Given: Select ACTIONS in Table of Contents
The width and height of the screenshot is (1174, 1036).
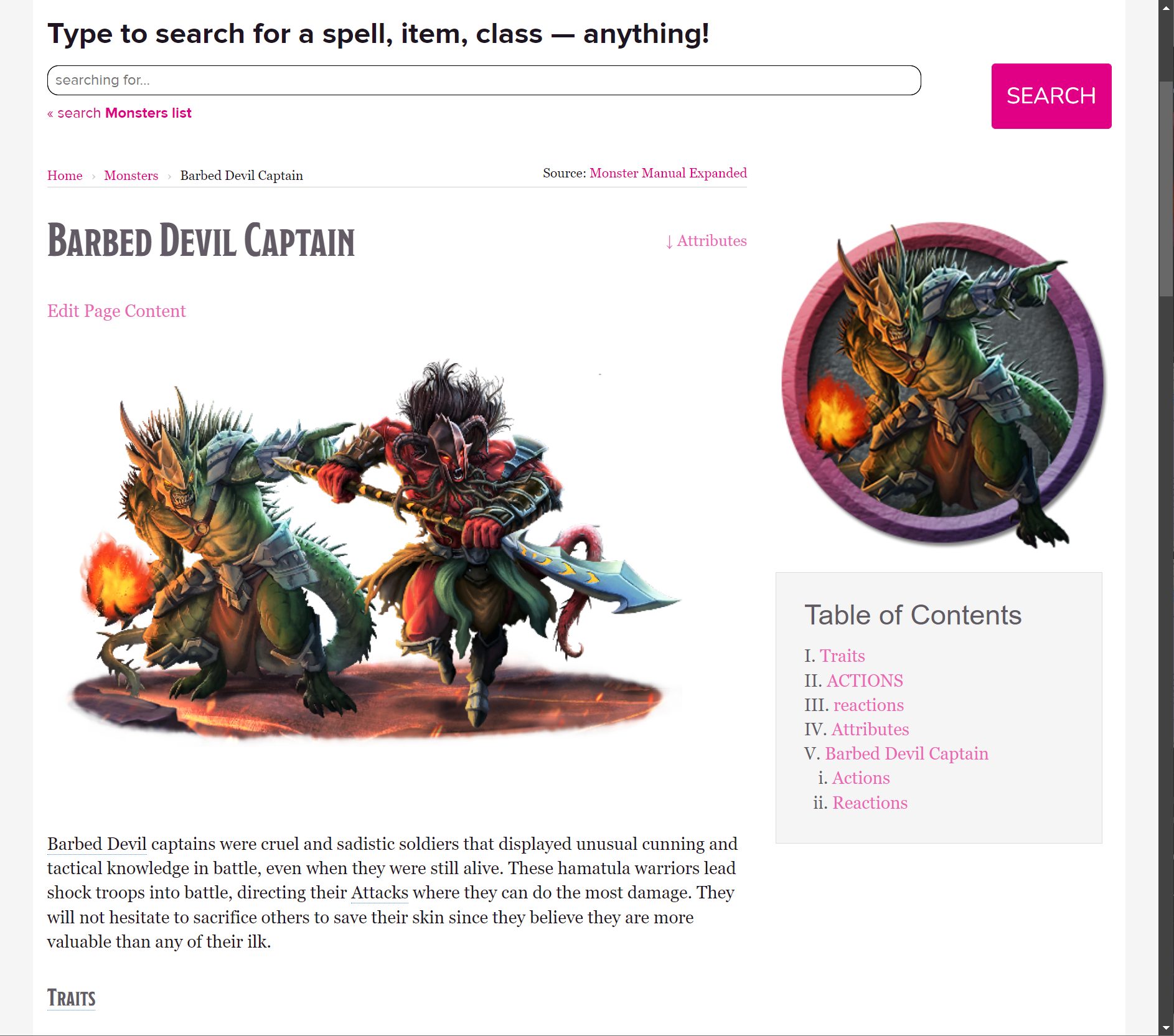Looking at the screenshot, I should (864, 680).
